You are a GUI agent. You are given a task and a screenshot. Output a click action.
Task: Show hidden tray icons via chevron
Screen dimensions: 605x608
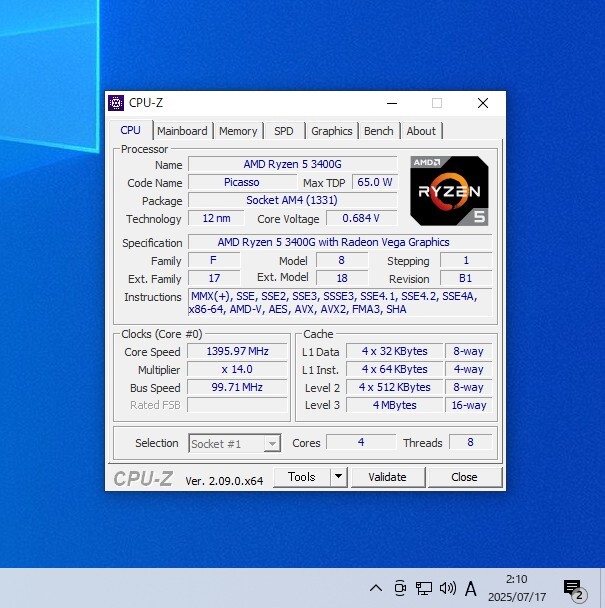point(375,588)
